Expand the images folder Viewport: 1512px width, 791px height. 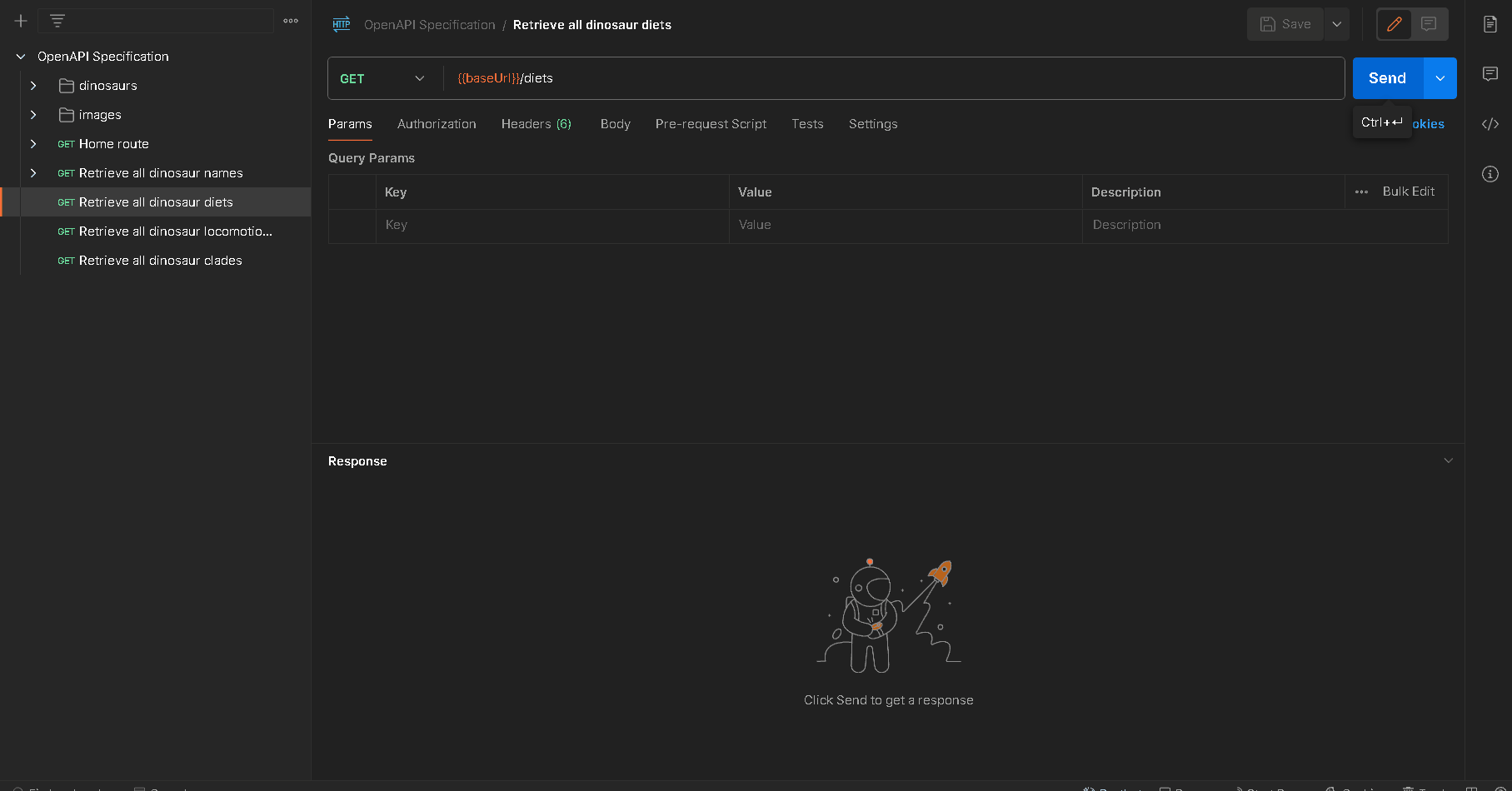point(33,115)
